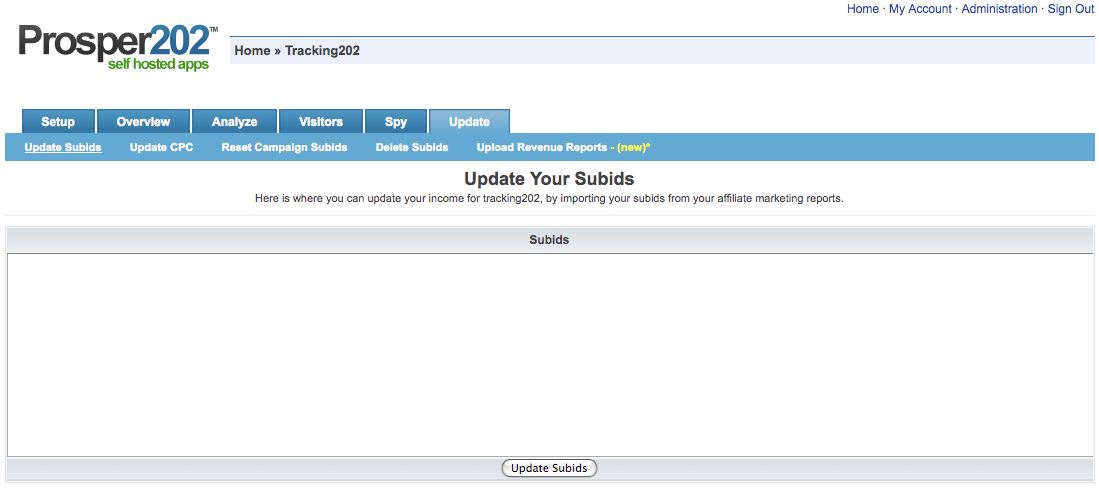Click the Update tab
This screenshot has height=493, width=1099.
click(x=470, y=121)
